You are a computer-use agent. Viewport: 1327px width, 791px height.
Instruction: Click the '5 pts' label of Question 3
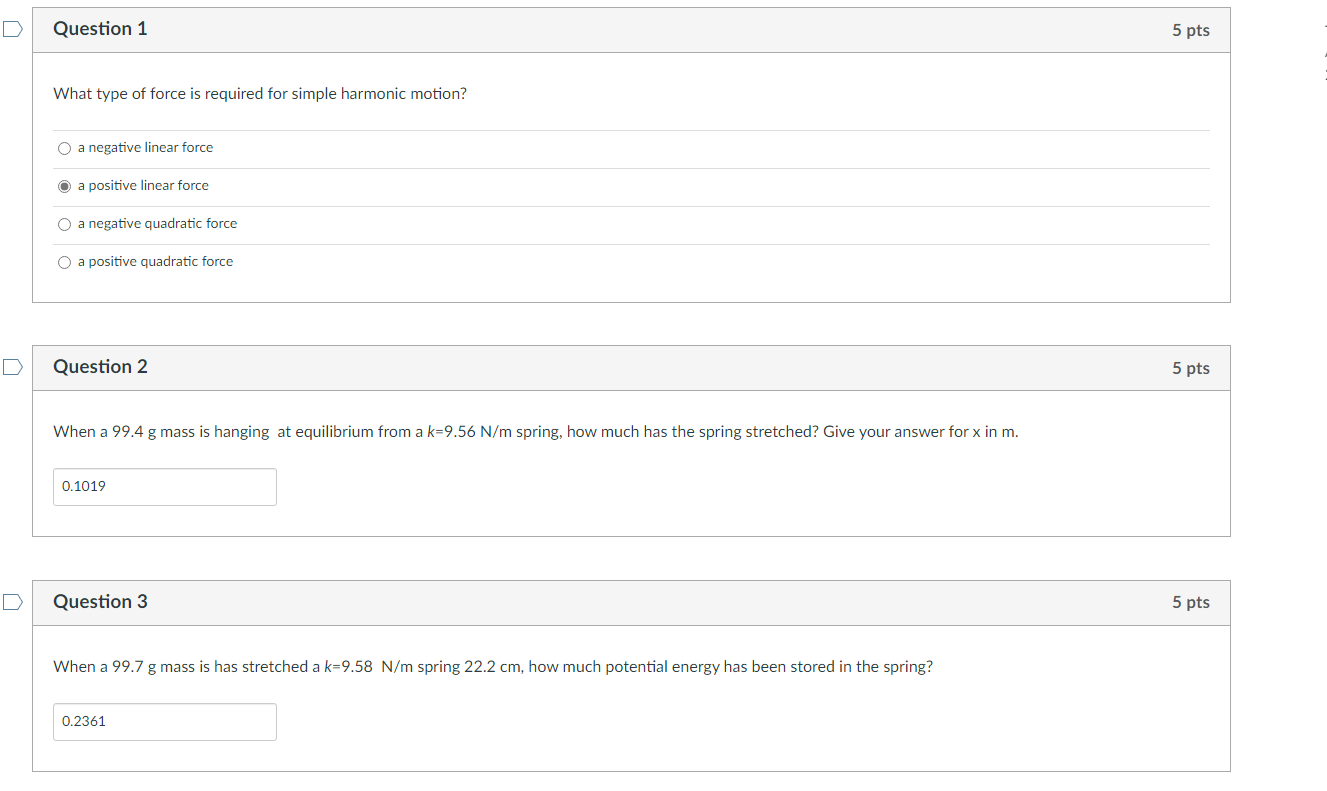(1191, 602)
